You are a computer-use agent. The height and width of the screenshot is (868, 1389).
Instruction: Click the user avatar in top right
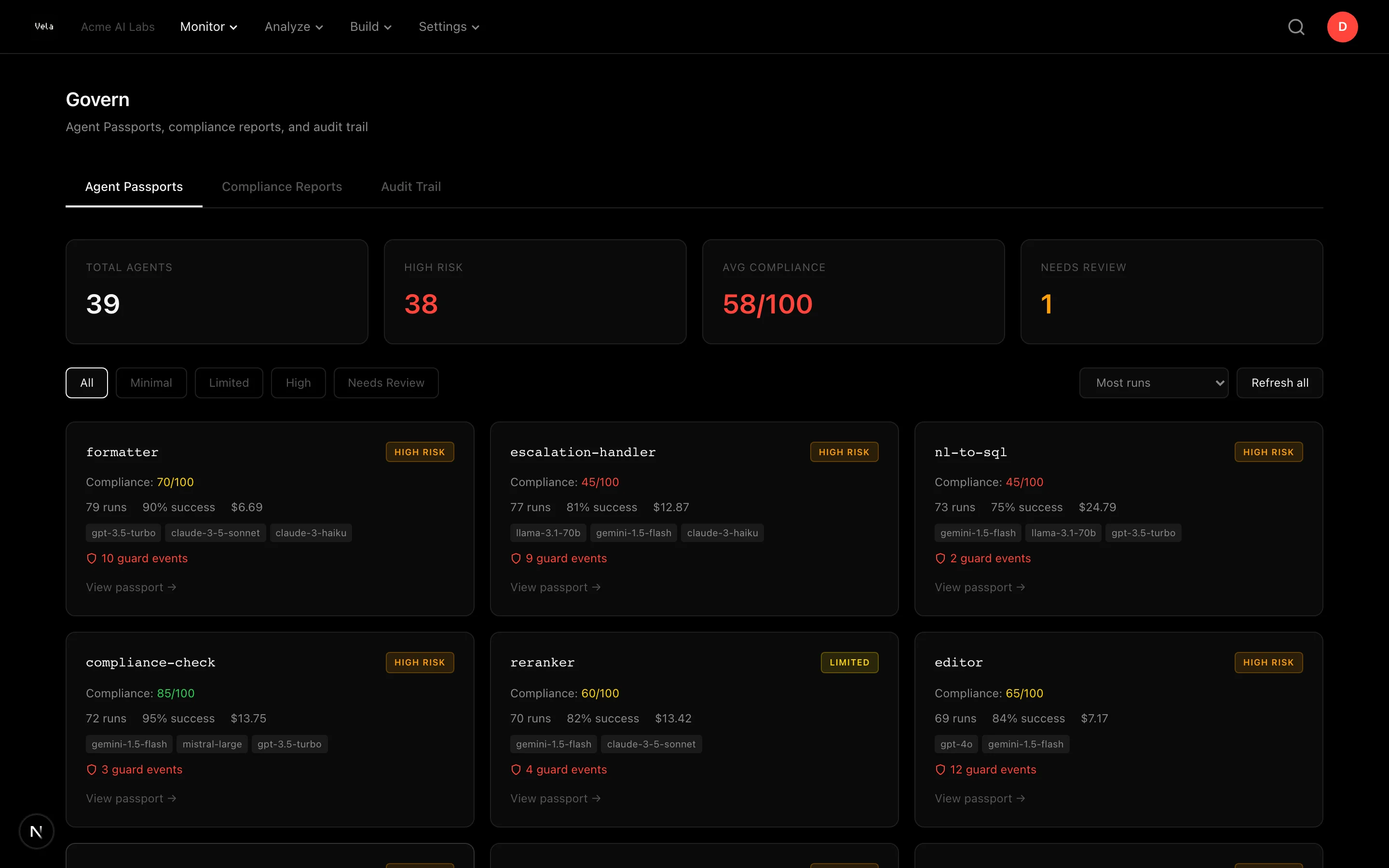click(1343, 27)
